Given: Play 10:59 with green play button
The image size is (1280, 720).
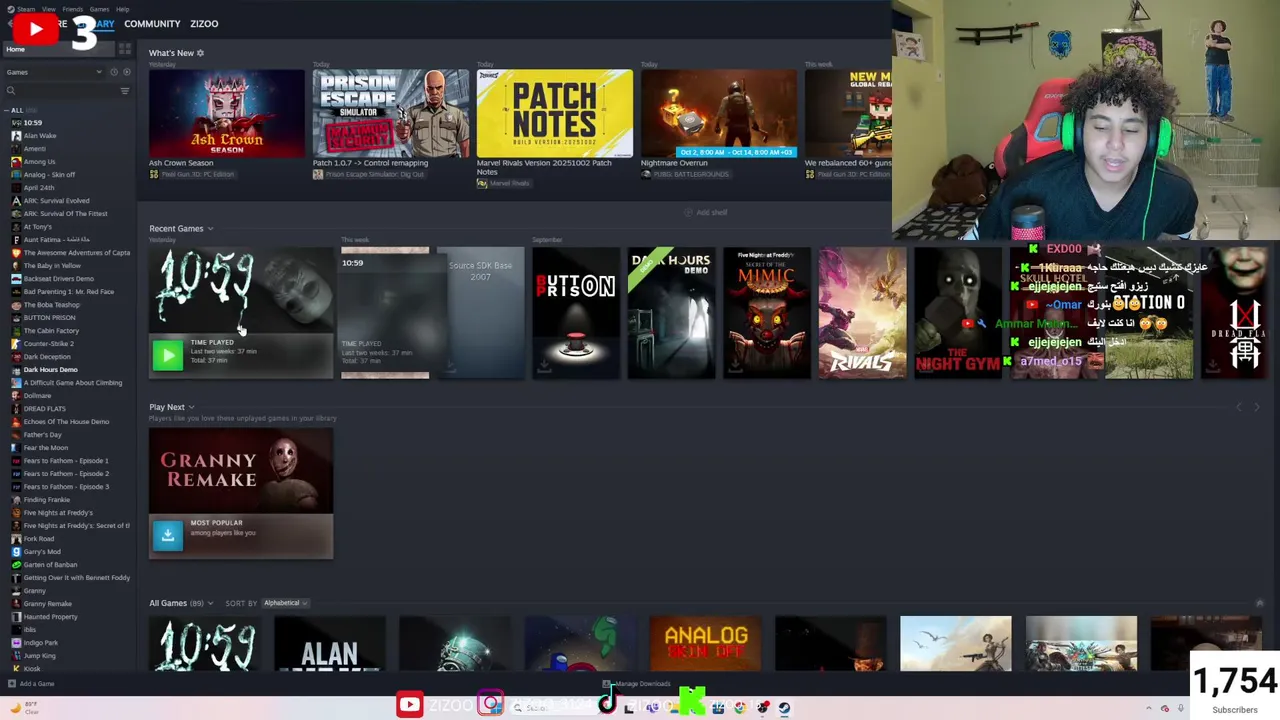Looking at the screenshot, I should [x=168, y=354].
